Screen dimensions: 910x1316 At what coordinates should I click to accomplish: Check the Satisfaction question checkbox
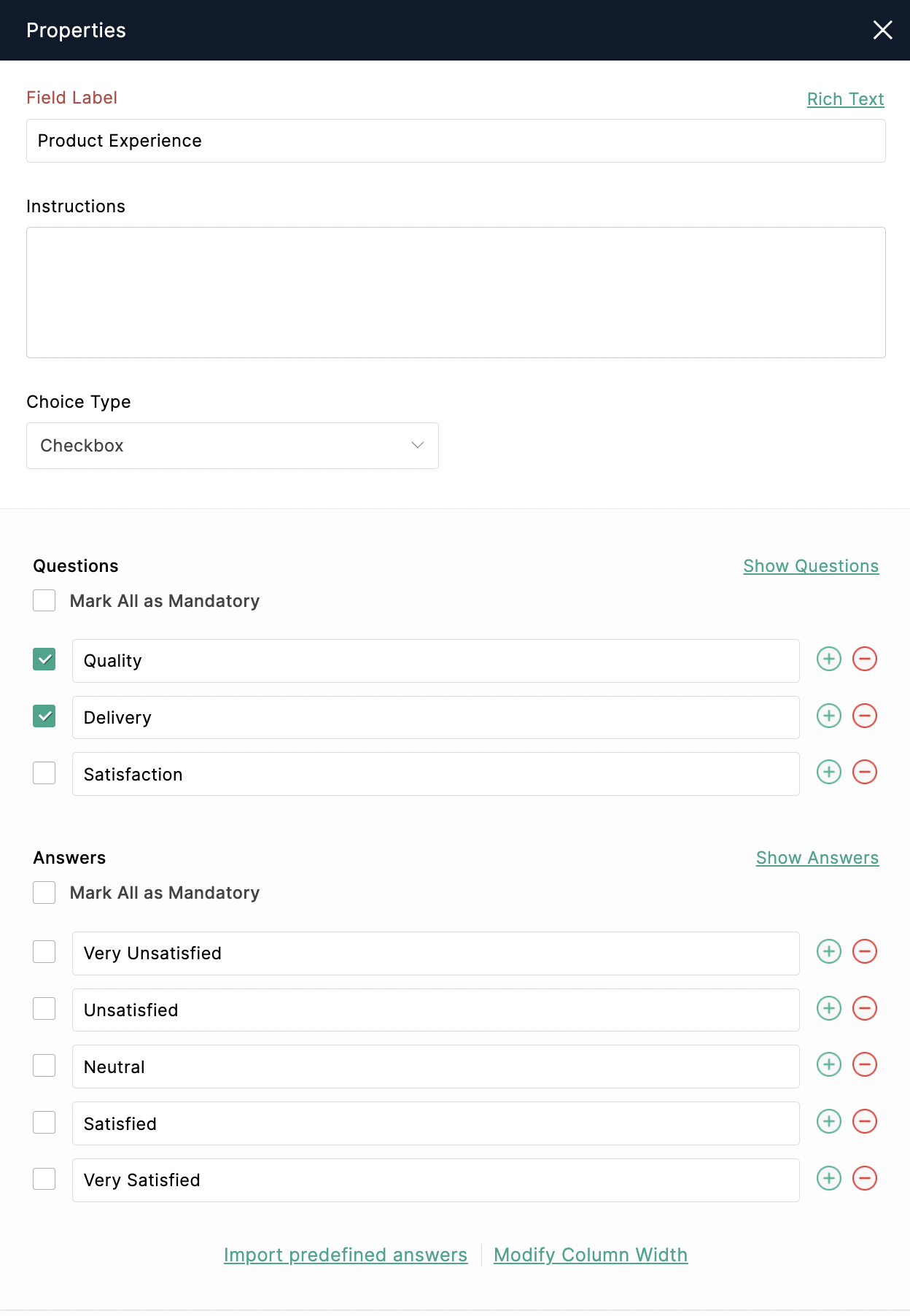[x=44, y=773]
